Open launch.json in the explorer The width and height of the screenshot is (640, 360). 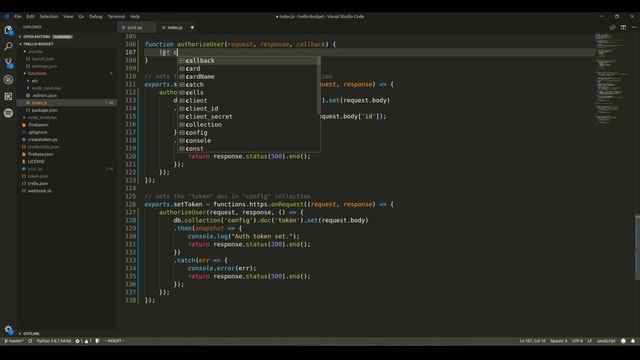tap(67, 59)
